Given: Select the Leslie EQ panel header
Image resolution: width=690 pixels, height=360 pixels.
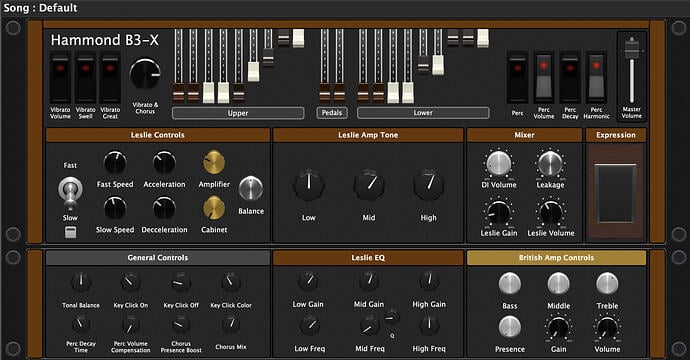Looking at the screenshot, I should (x=368, y=257).
